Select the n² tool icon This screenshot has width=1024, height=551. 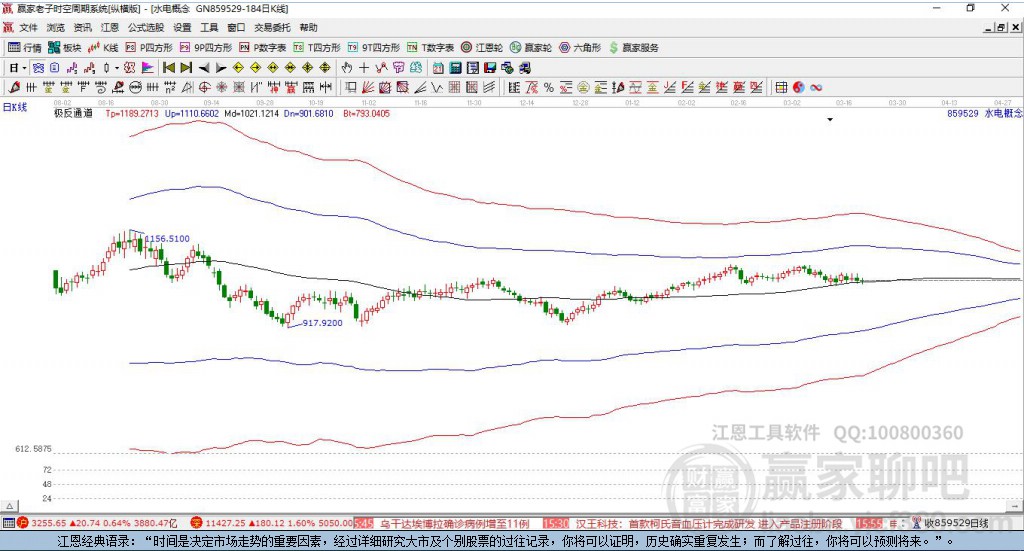tap(170, 87)
